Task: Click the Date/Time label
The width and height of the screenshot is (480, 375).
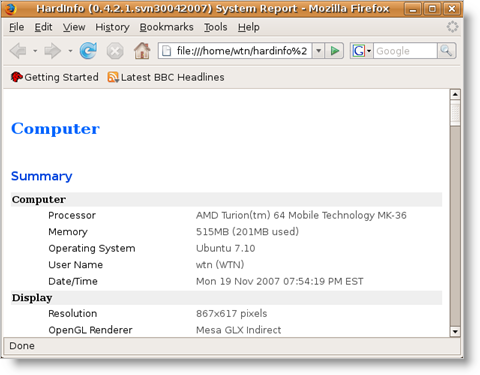Action: (x=73, y=281)
